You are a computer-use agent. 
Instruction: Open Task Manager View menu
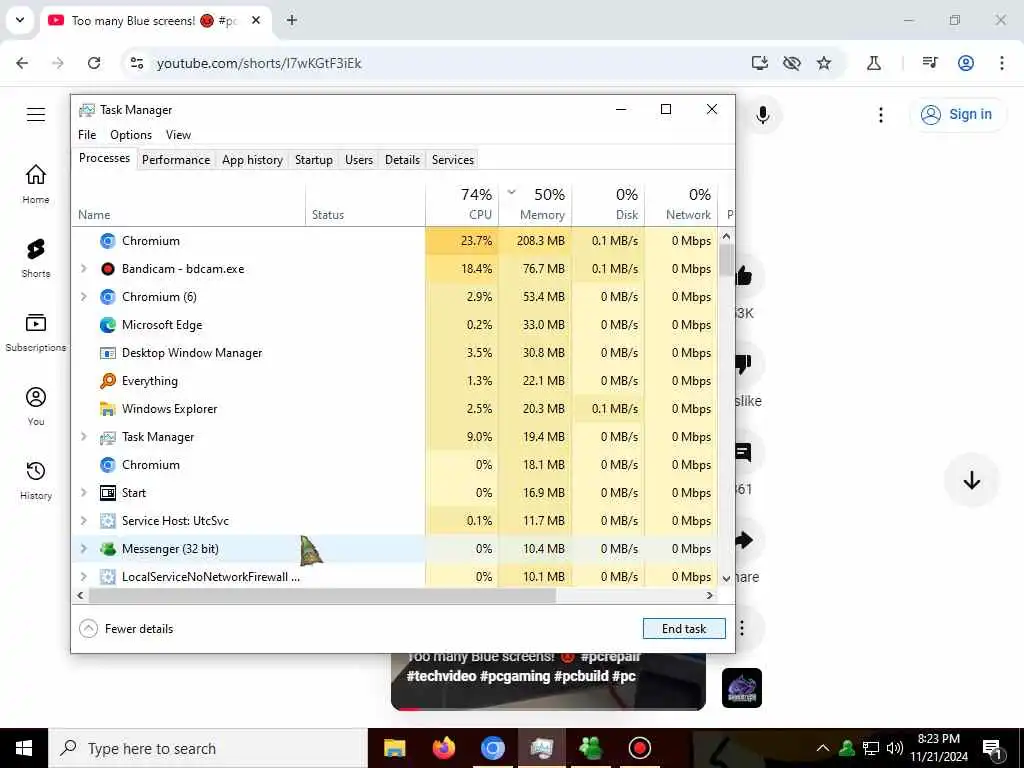(x=178, y=135)
